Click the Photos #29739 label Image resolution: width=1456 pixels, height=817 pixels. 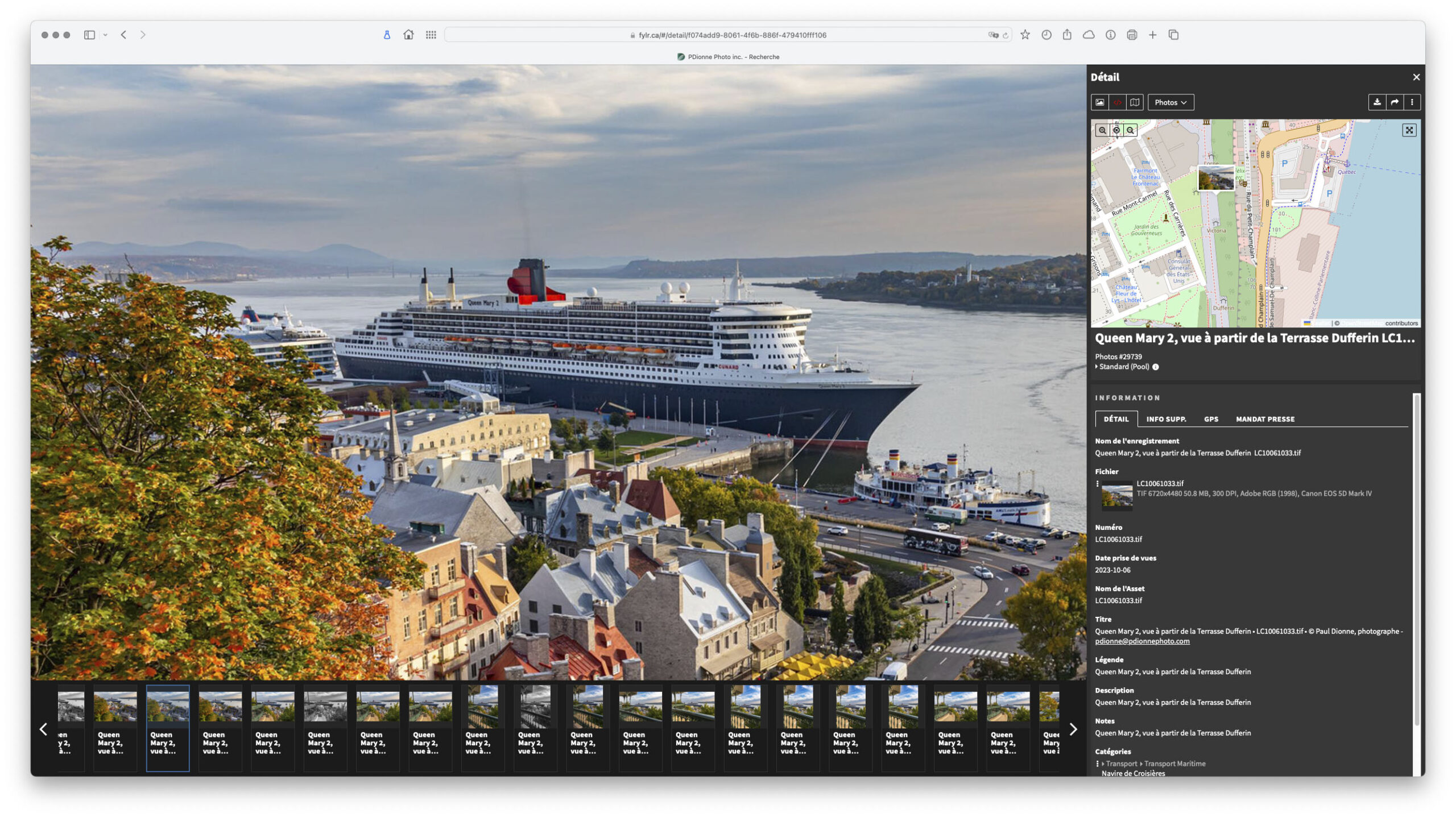(1118, 357)
